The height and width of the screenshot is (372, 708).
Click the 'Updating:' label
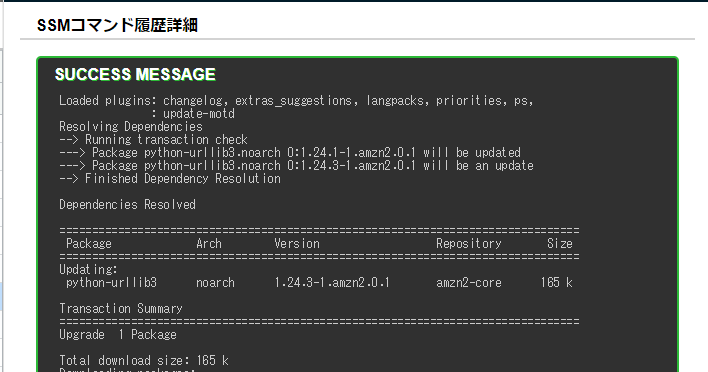coord(88,270)
